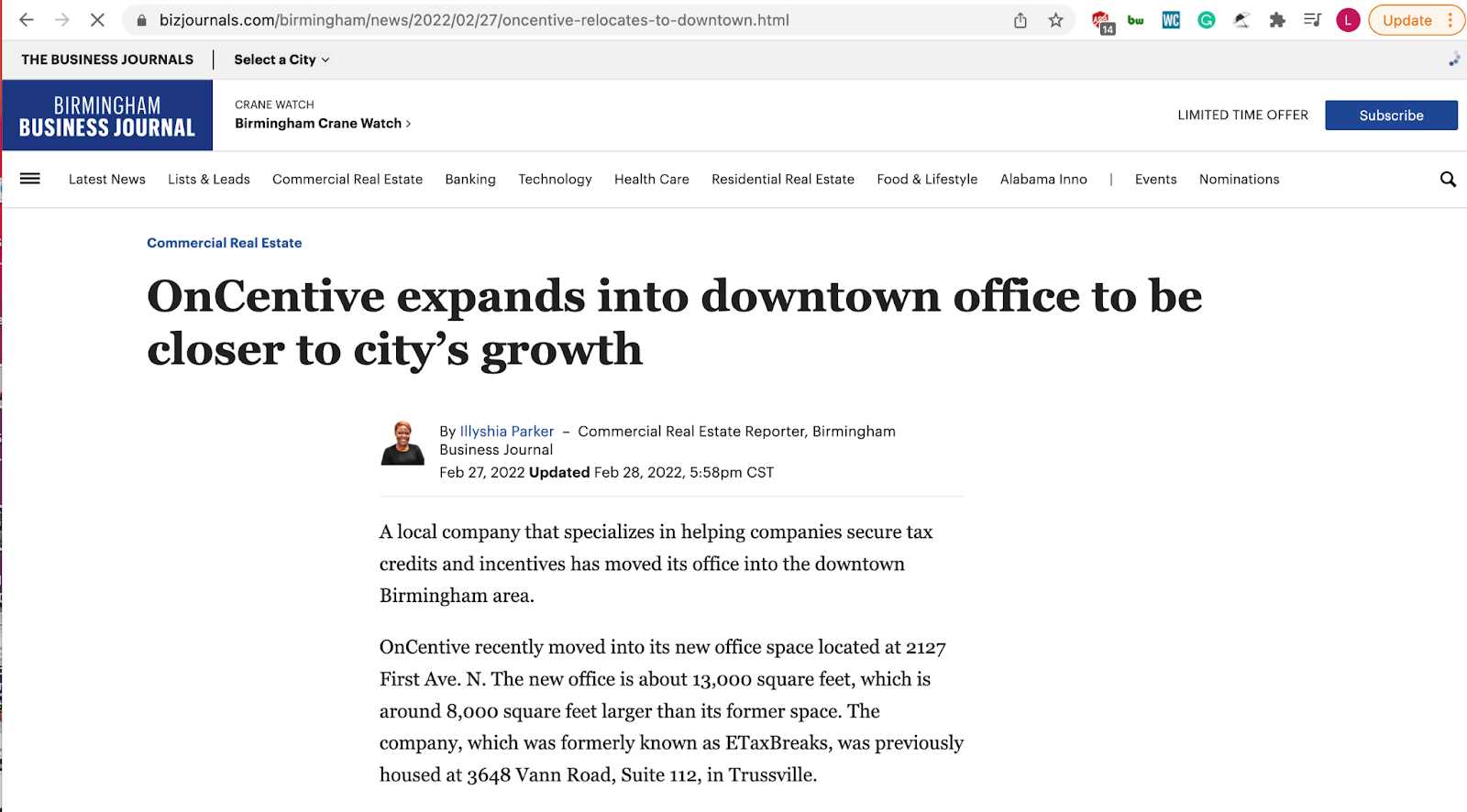Open Birmingham Crane Watch link
Viewport: 1467px width, 812px height.
click(x=323, y=124)
